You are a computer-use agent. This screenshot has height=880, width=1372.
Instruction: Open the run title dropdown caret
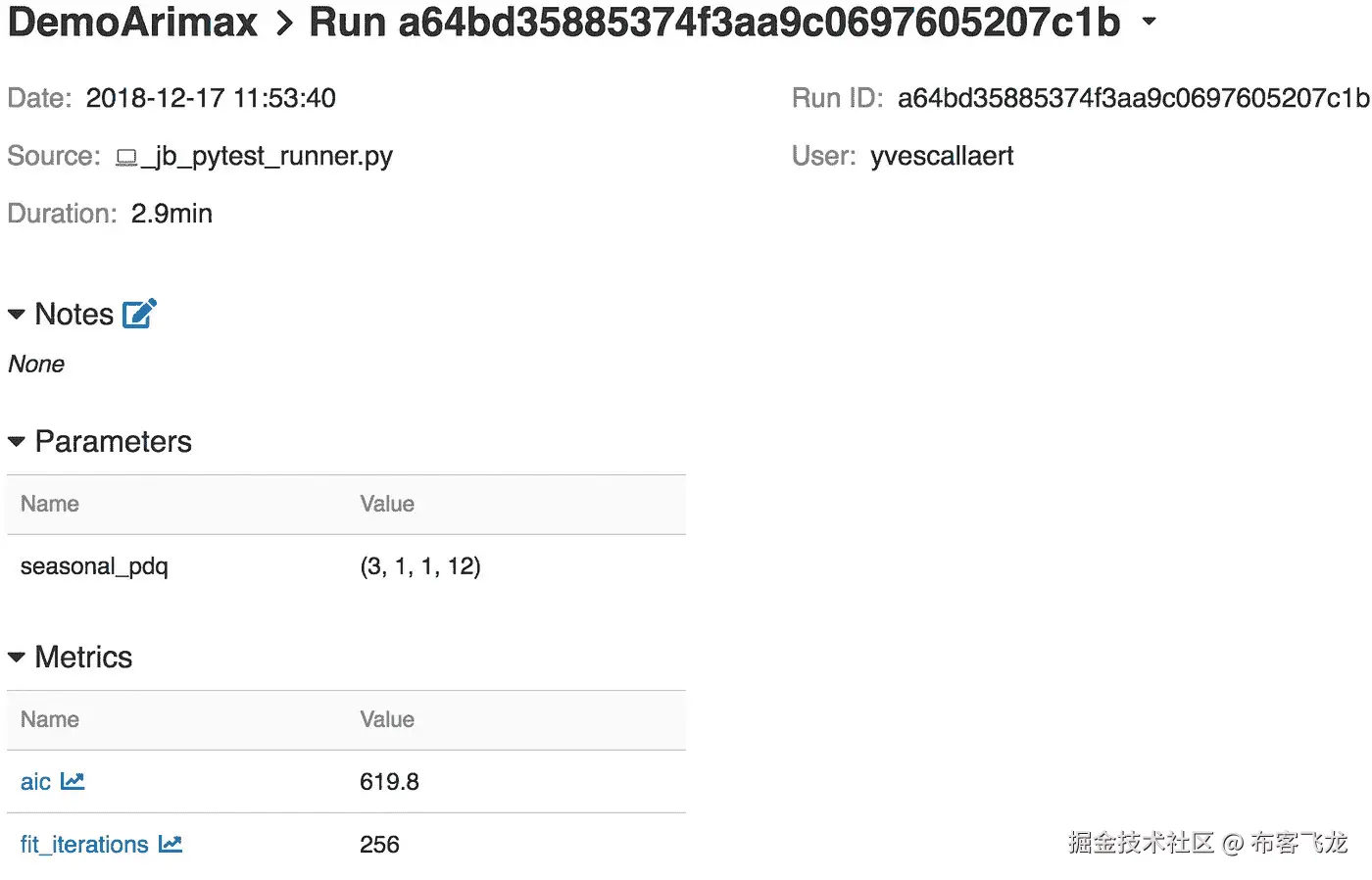tap(1150, 22)
